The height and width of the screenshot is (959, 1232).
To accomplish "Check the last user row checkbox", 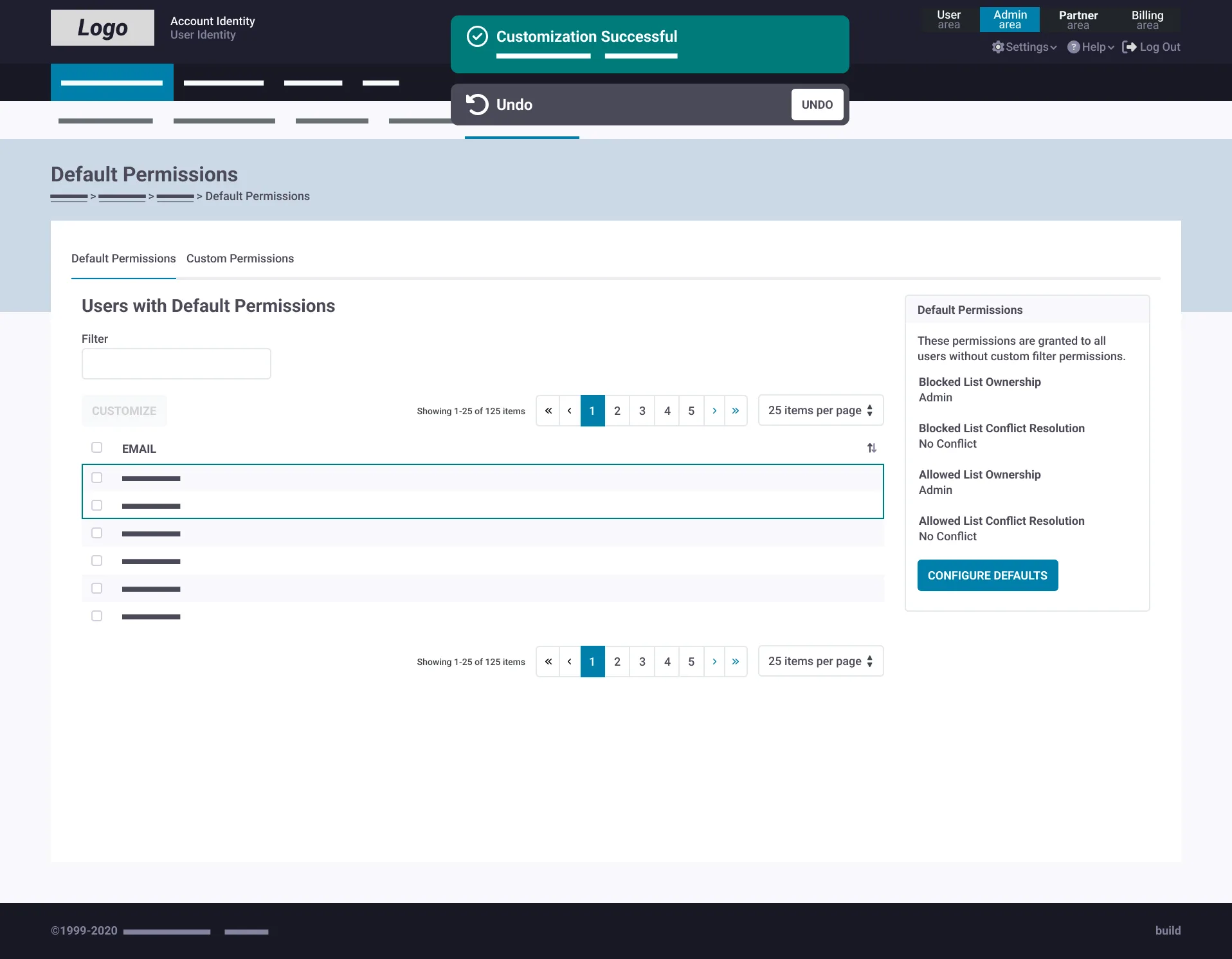I will tap(96, 616).
